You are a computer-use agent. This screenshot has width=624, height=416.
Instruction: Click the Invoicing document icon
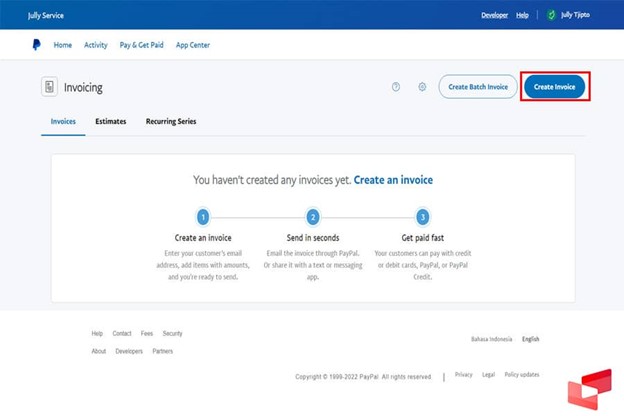[49, 88]
